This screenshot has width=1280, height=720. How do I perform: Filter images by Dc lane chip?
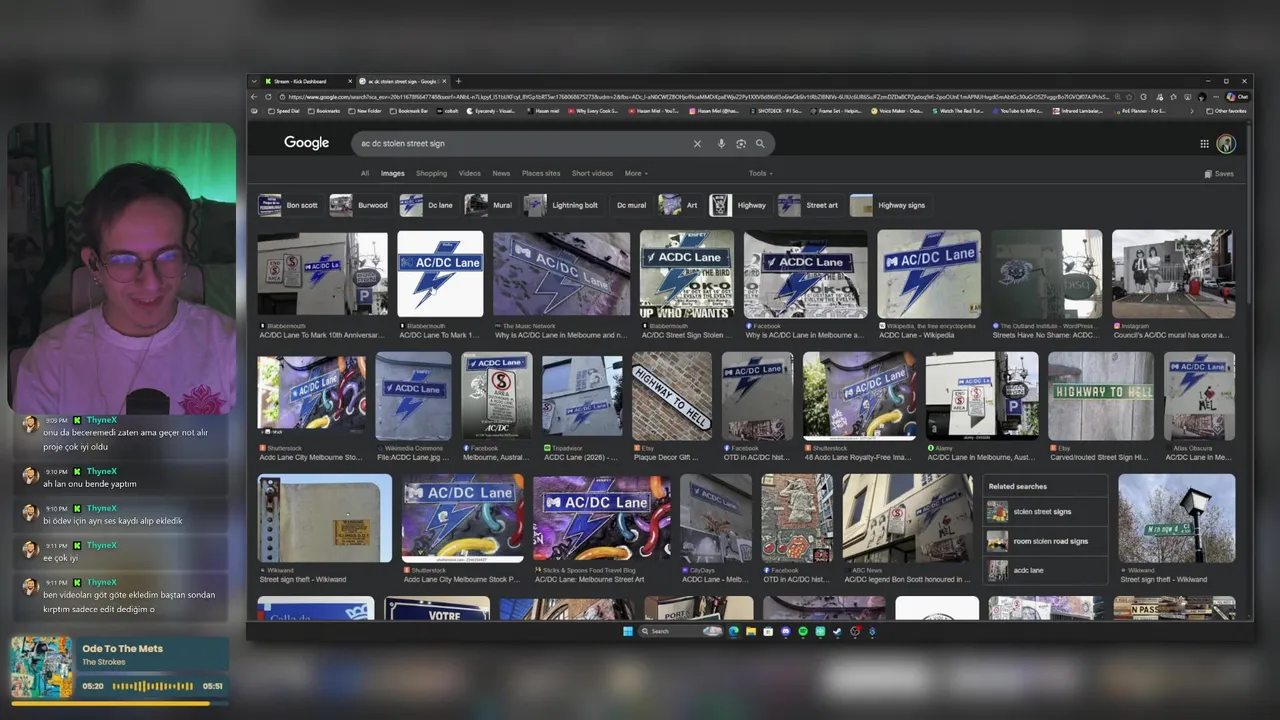coord(427,205)
